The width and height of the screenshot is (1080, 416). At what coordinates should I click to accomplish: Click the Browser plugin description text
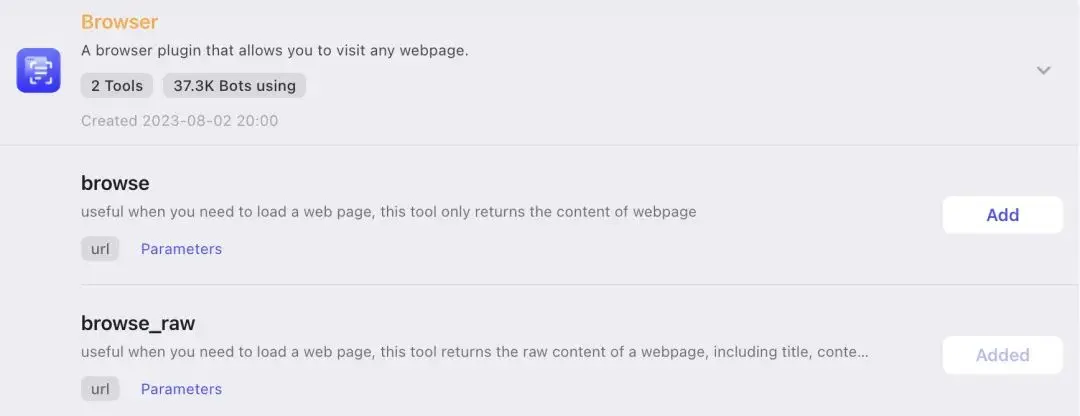coord(274,50)
